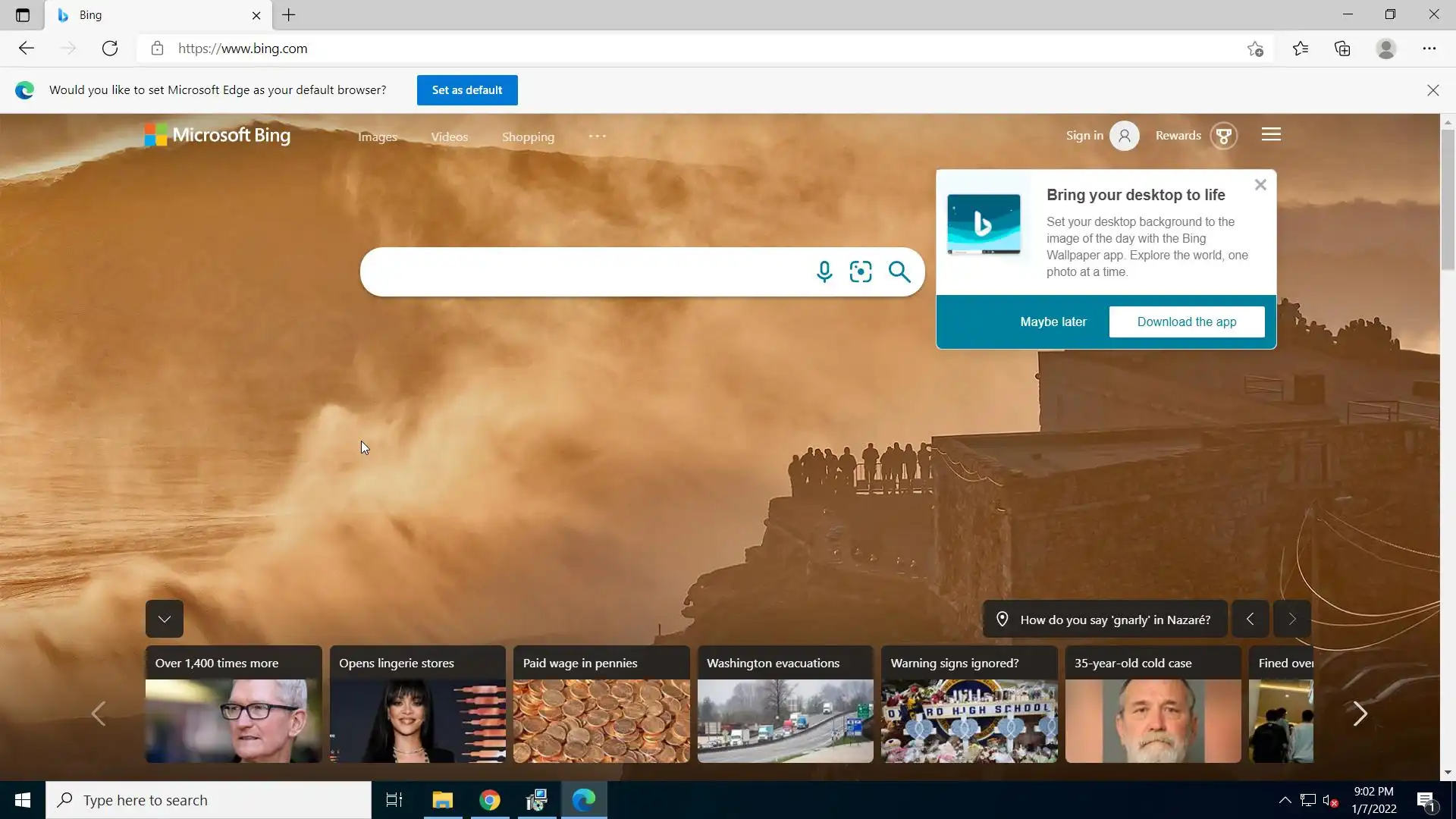Go to the Images tab
Image resolution: width=1456 pixels, height=819 pixels.
click(378, 137)
